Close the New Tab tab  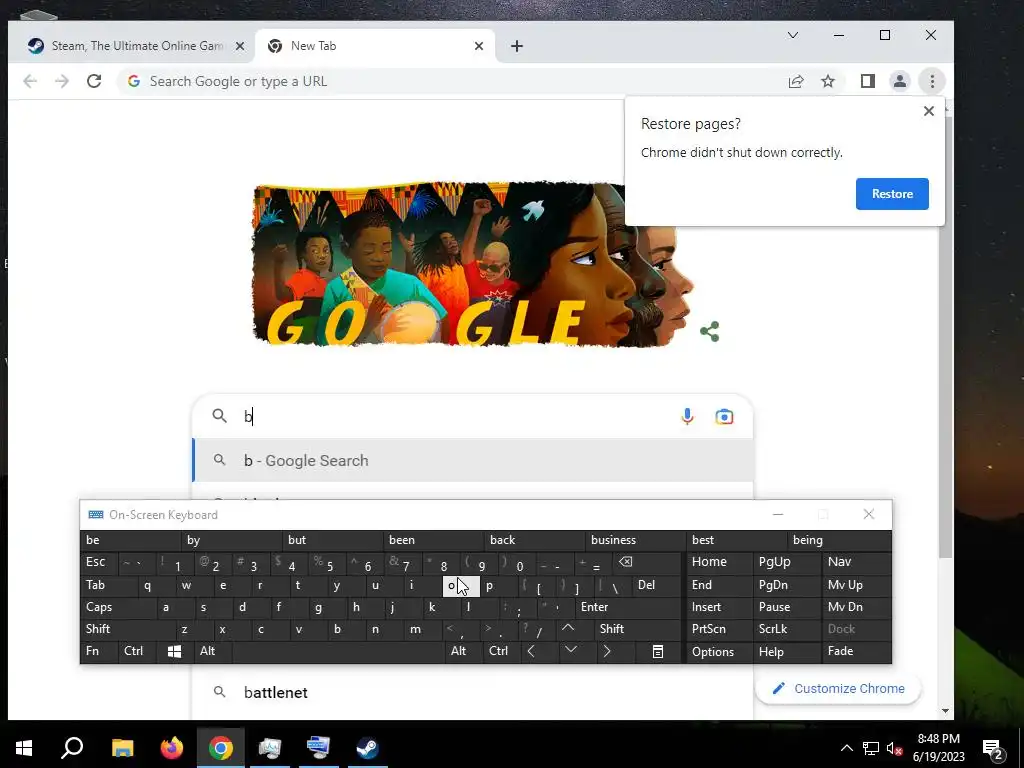pos(479,46)
